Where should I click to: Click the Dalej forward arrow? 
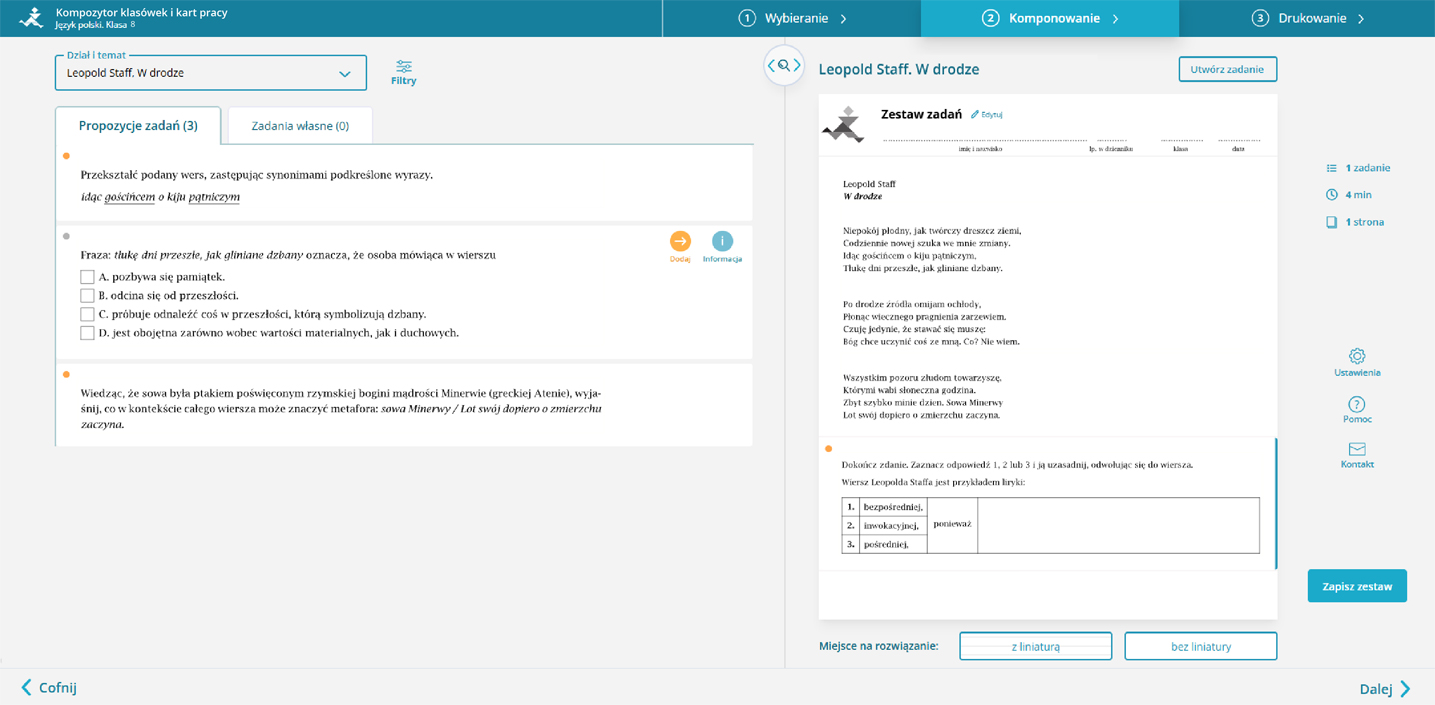point(1385,689)
